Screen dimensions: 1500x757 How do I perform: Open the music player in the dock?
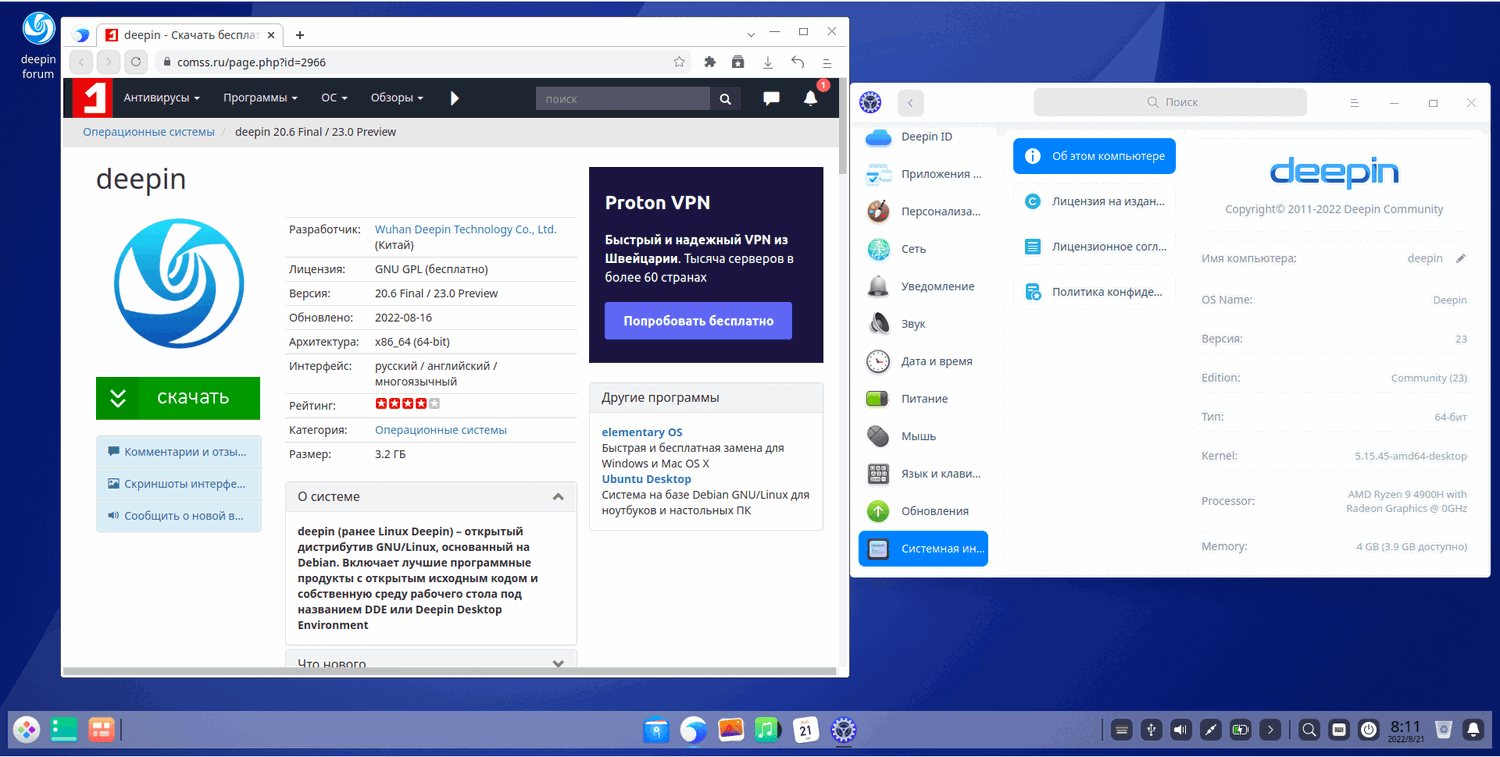pos(768,730)
